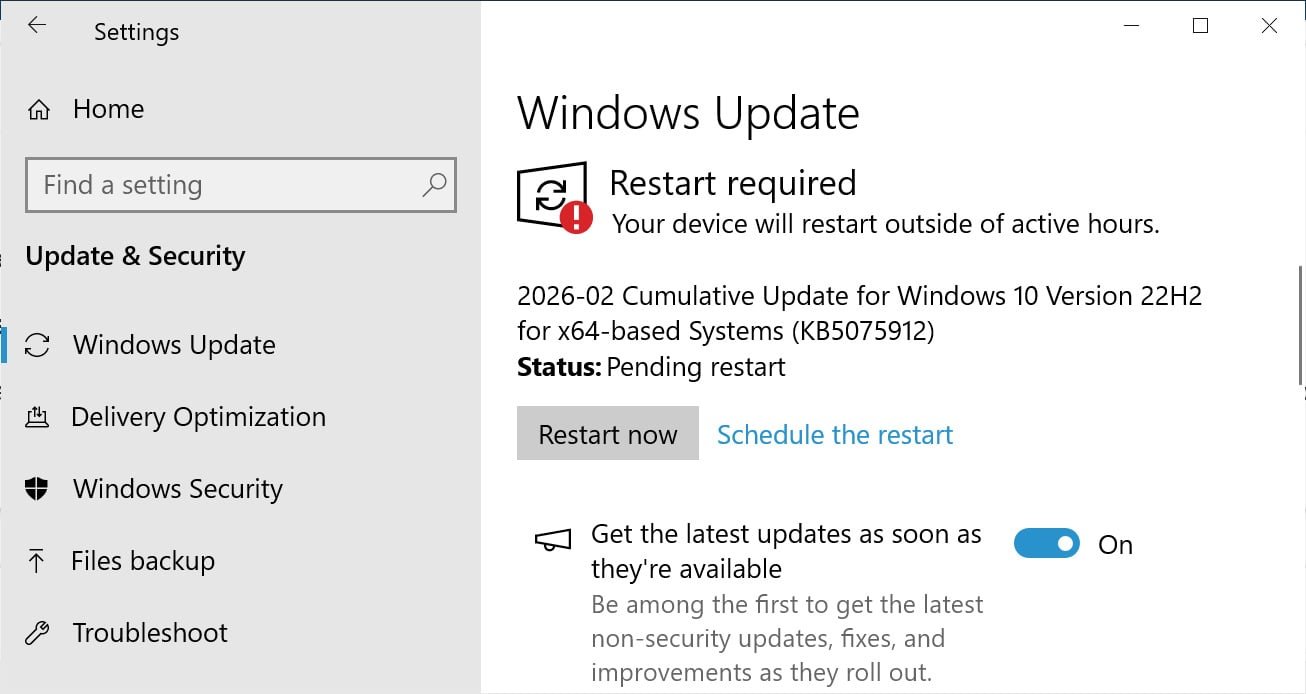Image resolution: width=1306 pixels, height=694 pixels.
Task: Click the restart required monitor icon
Action: pos(552,196)
